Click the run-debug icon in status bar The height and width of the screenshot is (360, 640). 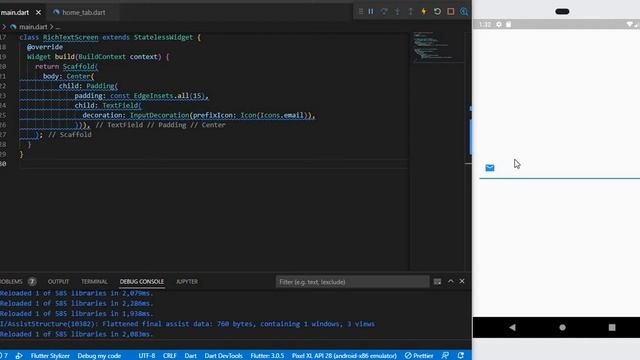click(19, 356)
